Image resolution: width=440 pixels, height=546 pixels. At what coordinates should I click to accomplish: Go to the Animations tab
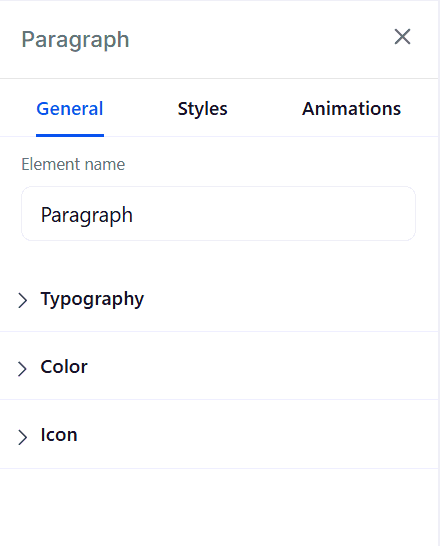coord(352,109)
